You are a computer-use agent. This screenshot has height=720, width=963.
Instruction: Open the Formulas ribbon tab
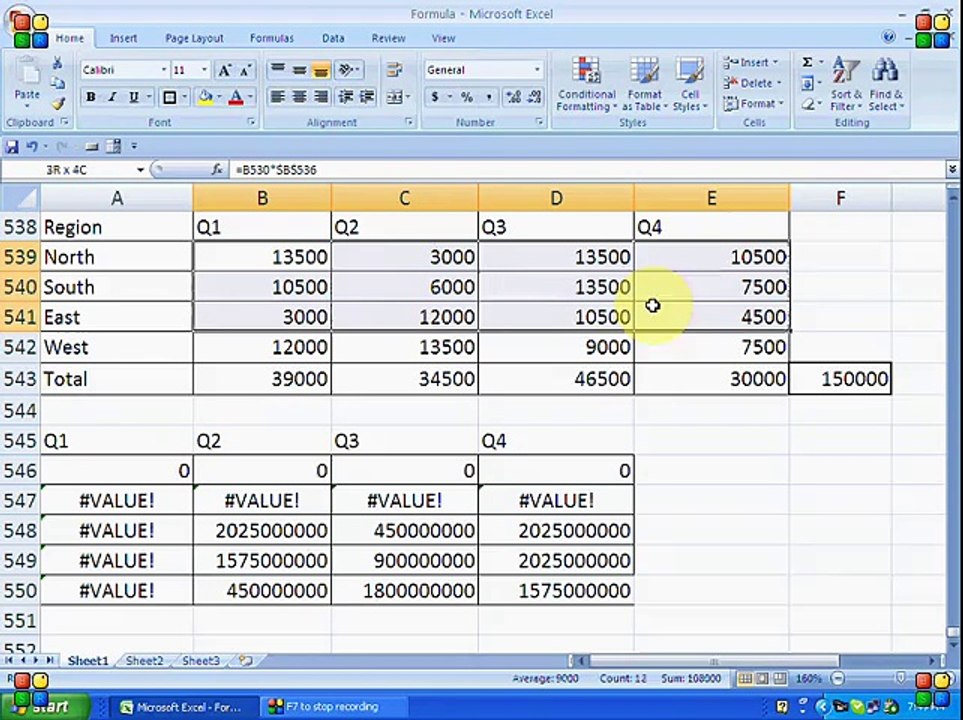tap(271, 38)
